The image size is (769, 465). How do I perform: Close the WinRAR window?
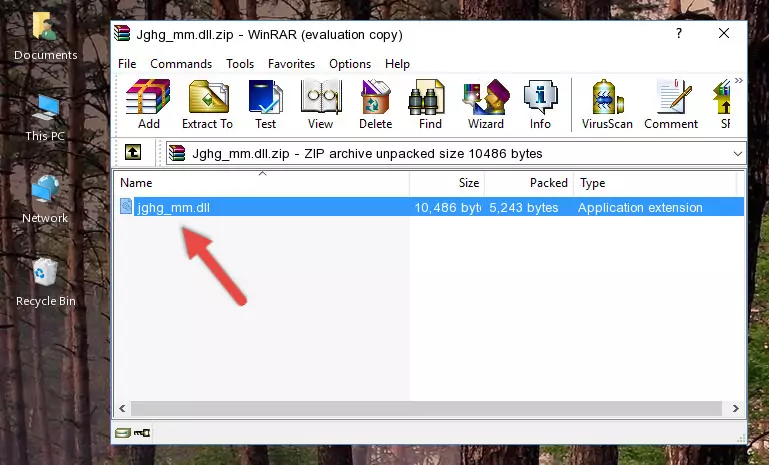(724, 33)
